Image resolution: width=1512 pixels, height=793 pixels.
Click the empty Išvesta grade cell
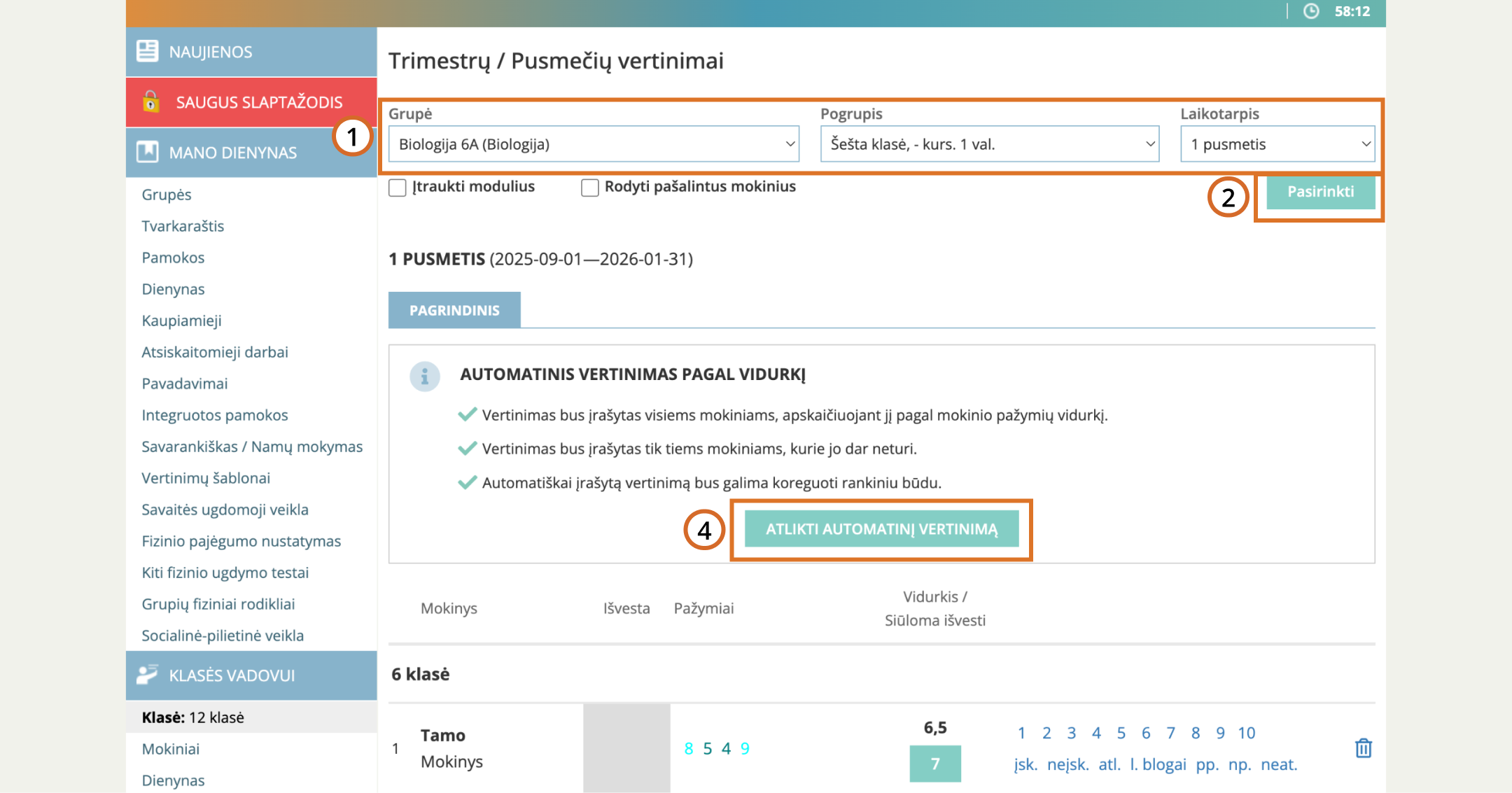[x=626, y=748]
